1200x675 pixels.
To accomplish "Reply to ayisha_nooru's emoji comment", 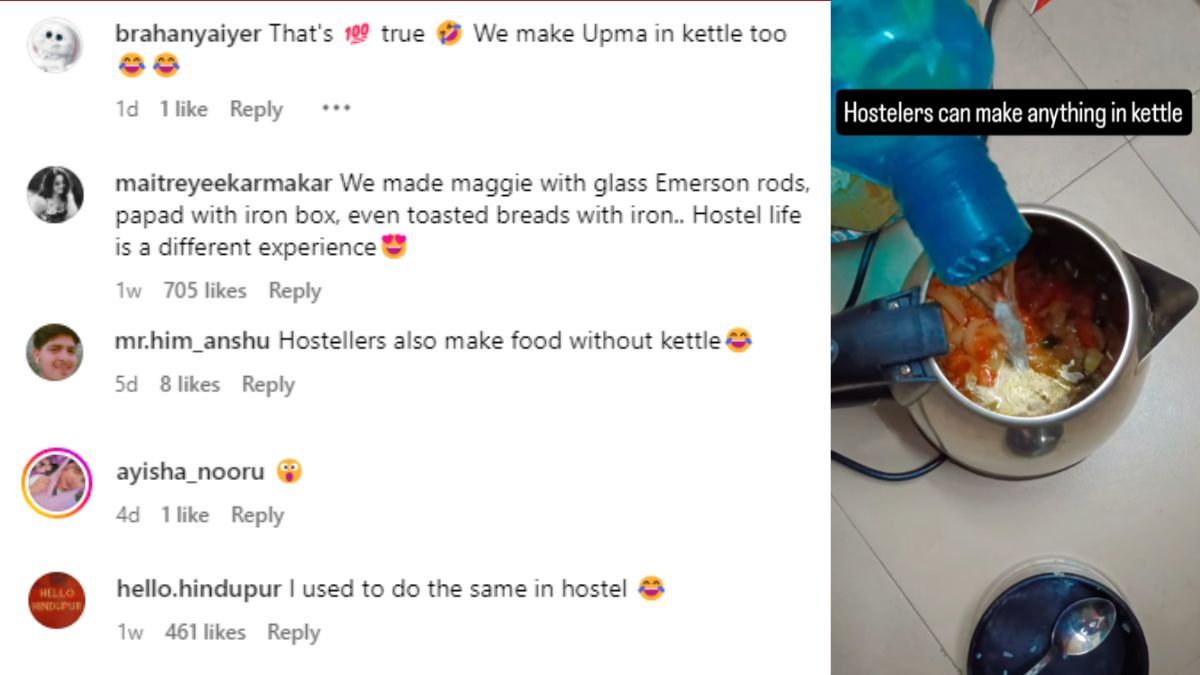I will click(257, 515).
